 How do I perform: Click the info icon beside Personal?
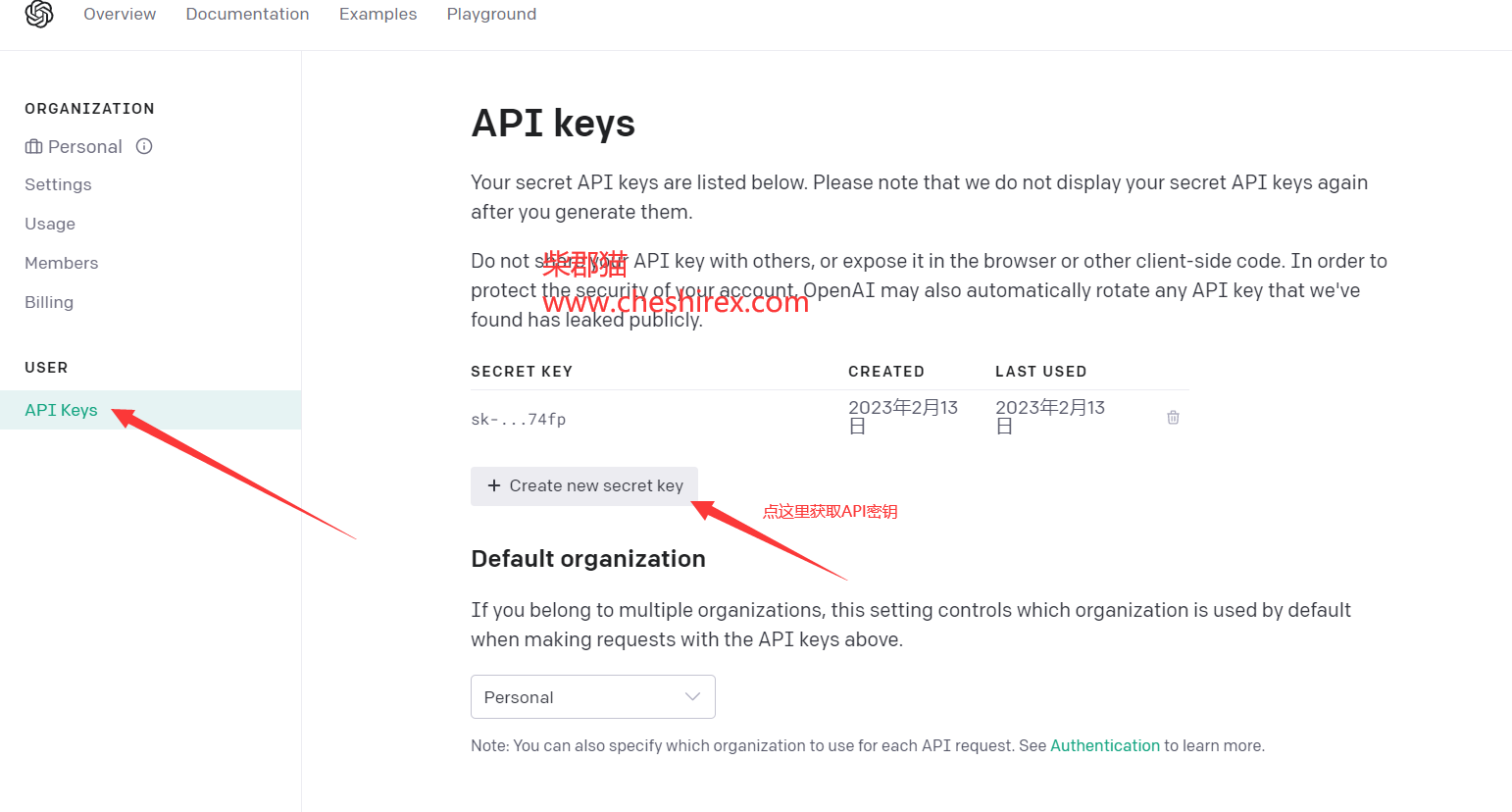(144, 146)
